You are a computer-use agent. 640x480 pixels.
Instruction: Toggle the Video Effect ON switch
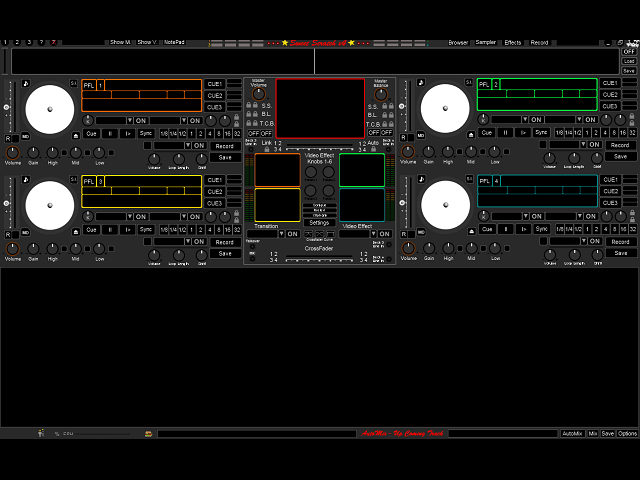(386, 234)
